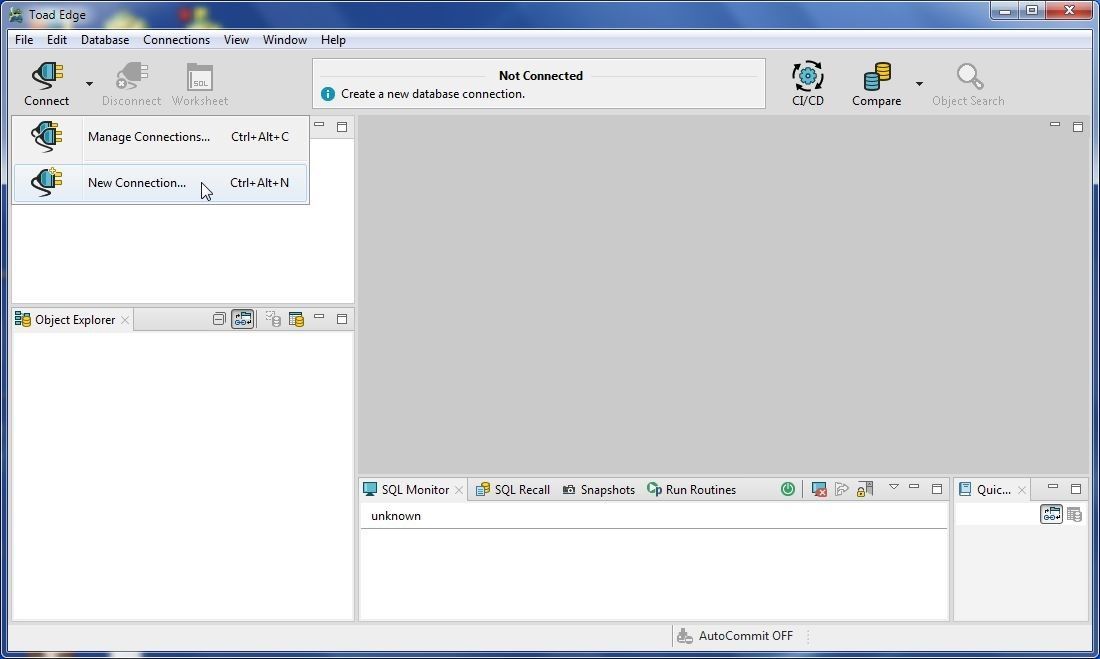This screenshot has height=659, width=1100.
Task: Toggle Link with Editor in Quic... panel
Action: click(x=1051, y=514)
